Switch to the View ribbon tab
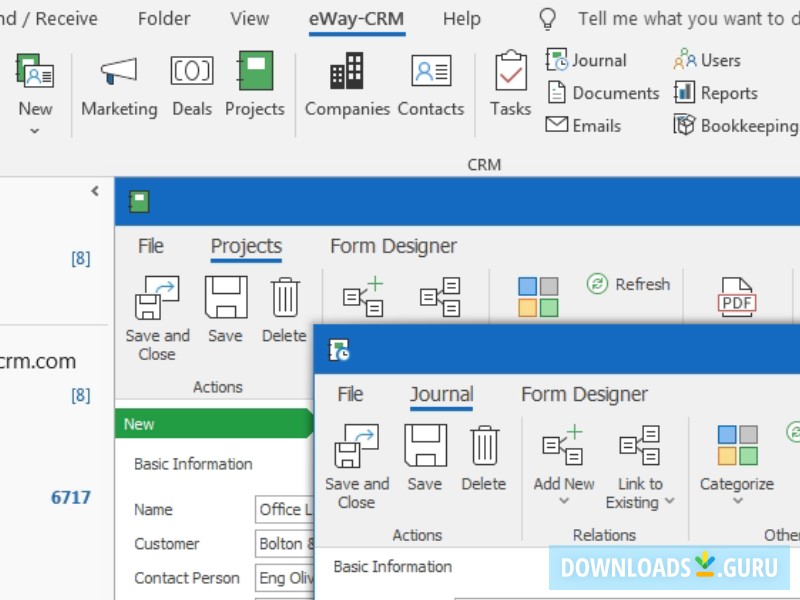The height and width of the screenshot is (600, 800). pyautogui.click(x=249, y=19)
